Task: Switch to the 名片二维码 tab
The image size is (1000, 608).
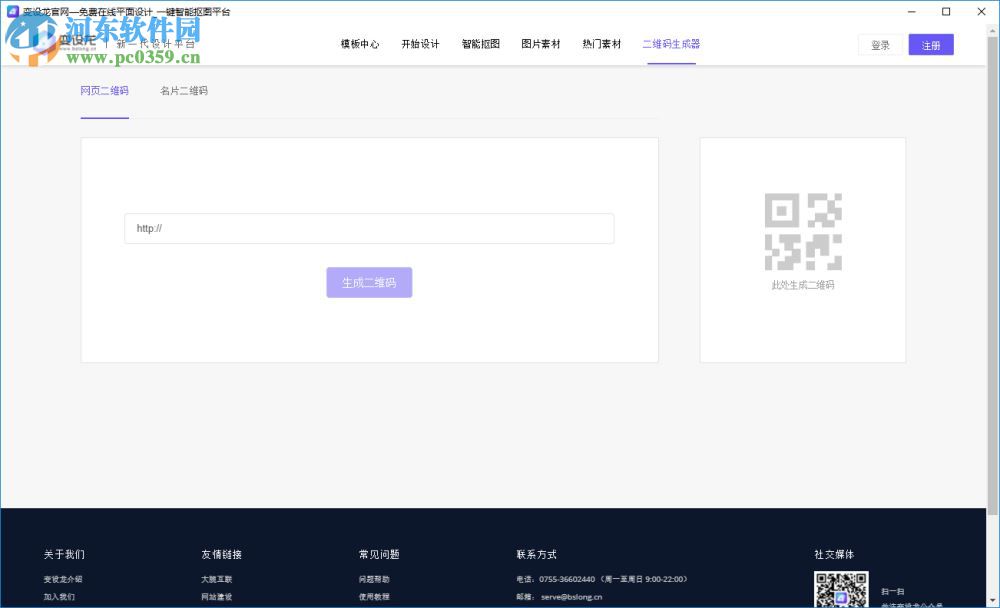Action: tap(186, 90)
